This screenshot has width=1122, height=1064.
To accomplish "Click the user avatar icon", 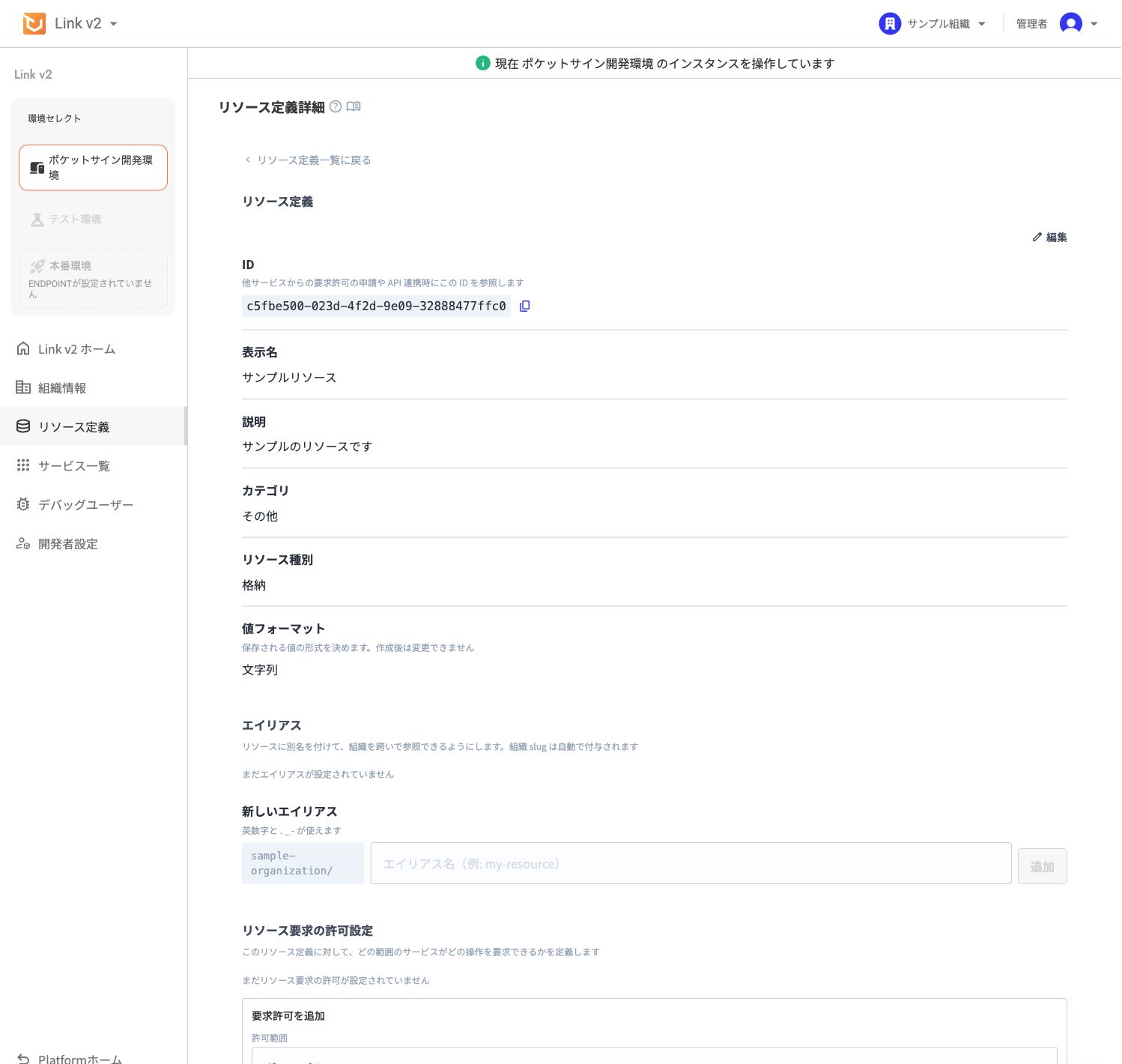I will [1071, 24].
